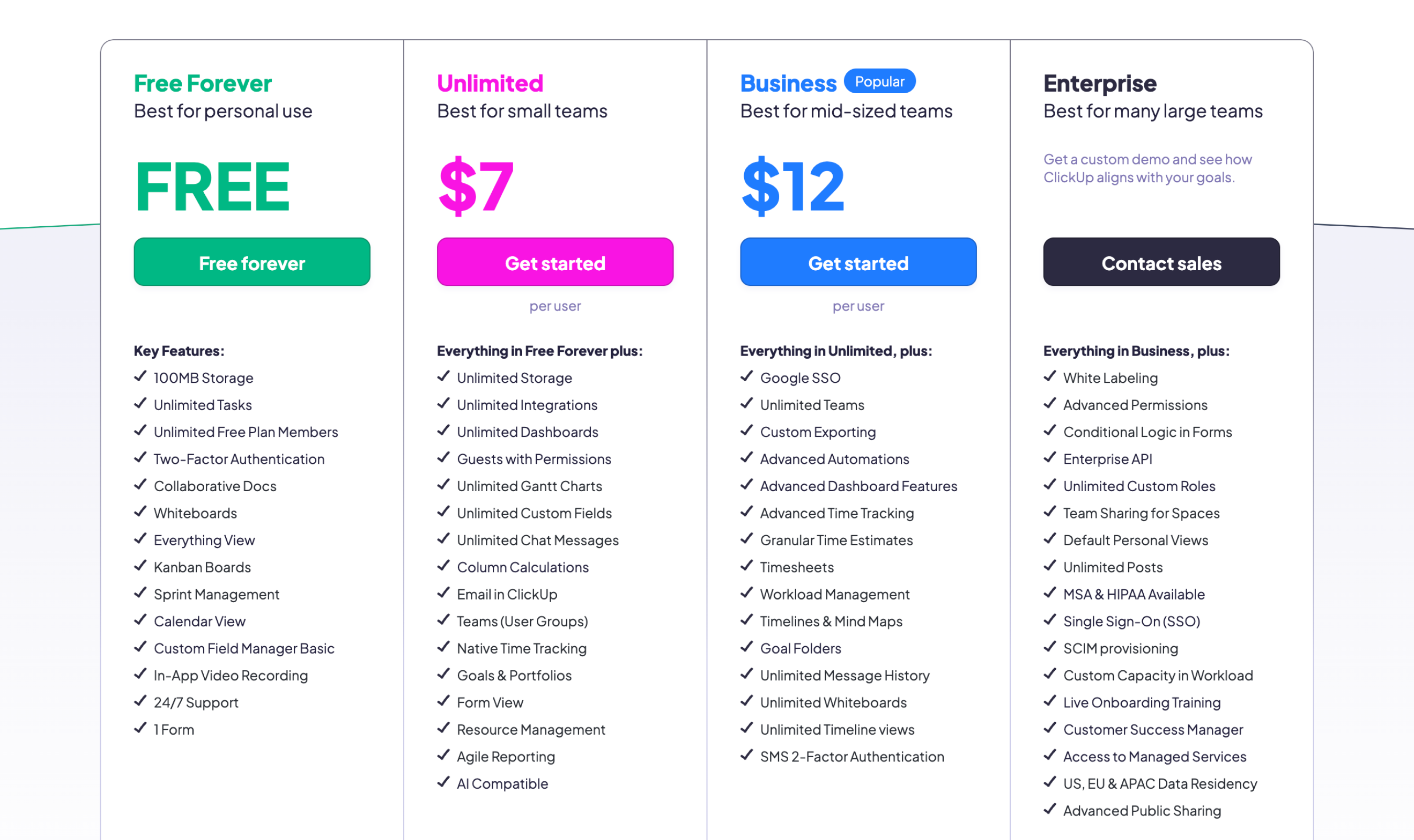Click the checkmark beside Whiteboards
Image resolution: width=1414 pixels, height=840 pixels.
tap(140, 512)
